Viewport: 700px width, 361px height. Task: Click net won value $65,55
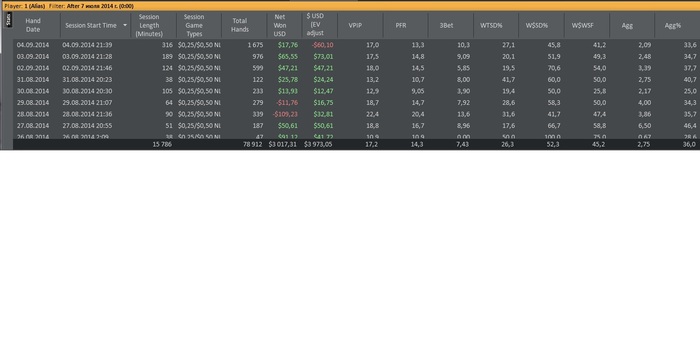click(288, 57)
